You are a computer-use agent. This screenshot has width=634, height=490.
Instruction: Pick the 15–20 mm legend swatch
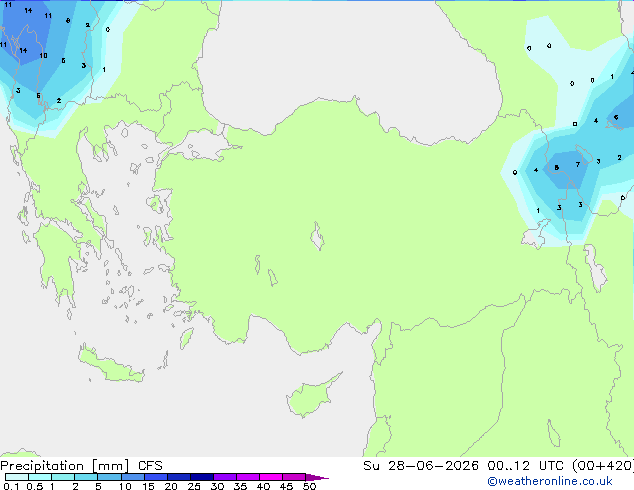[155, 477]
